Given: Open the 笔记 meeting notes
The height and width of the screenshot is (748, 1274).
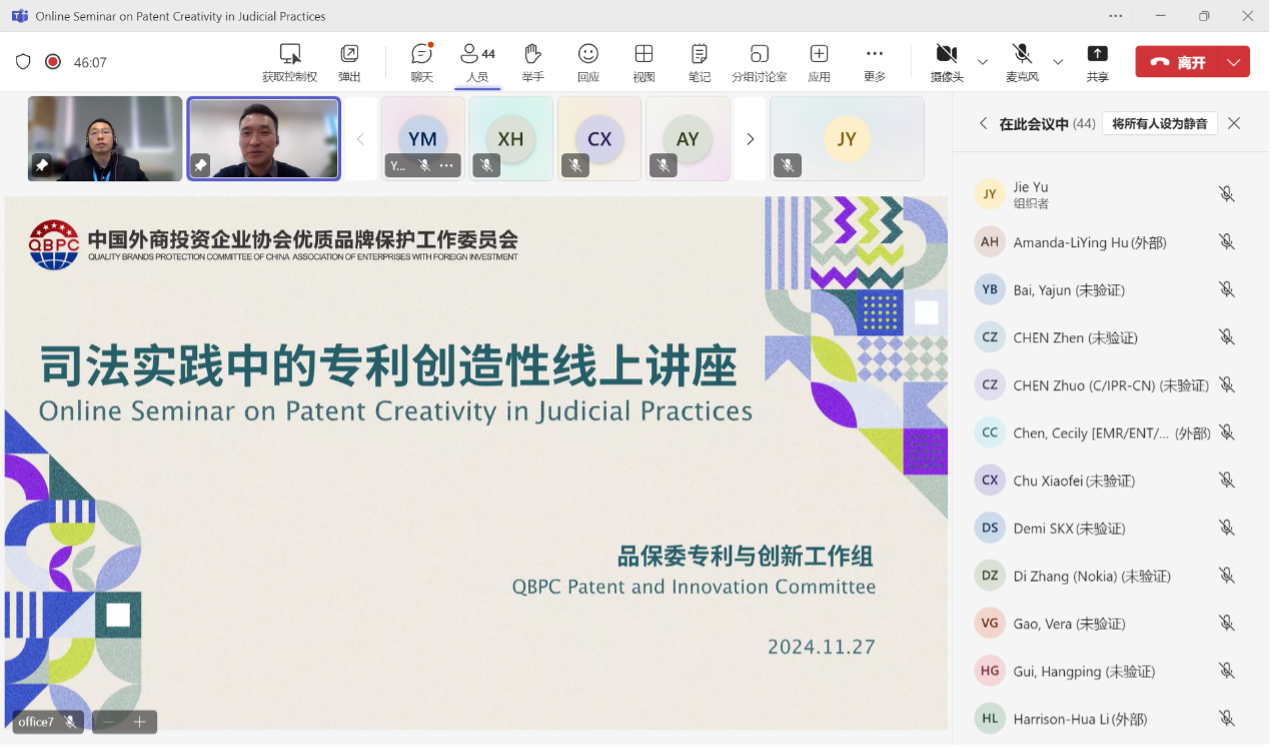Looking at the screenshot, I should [699, 62].
